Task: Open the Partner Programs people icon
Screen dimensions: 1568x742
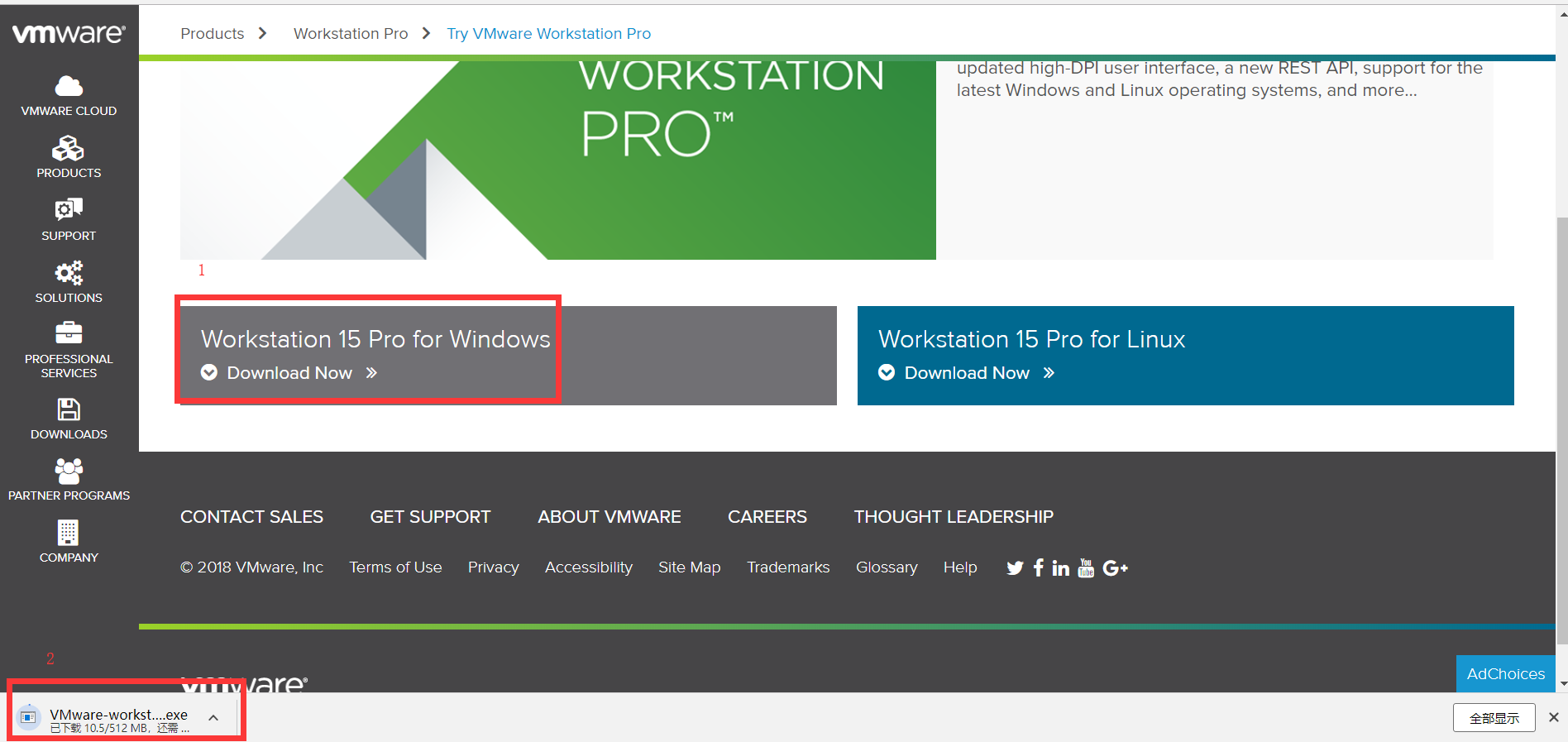Action: 69,471
